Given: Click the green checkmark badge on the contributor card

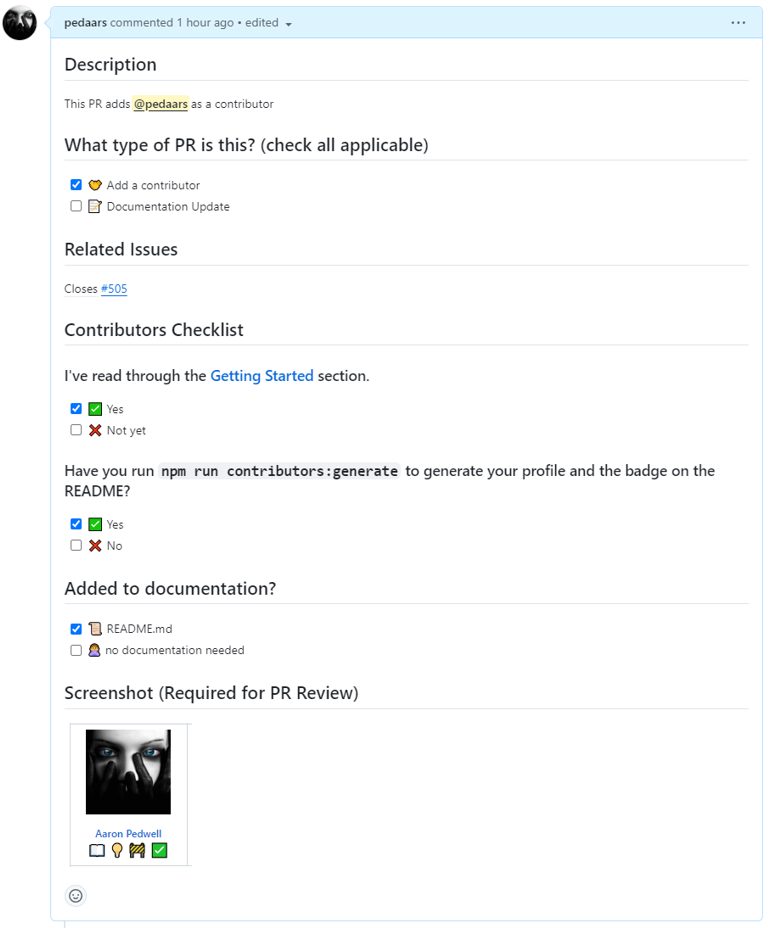Looking at the screenshot, I should pos(159,850).
